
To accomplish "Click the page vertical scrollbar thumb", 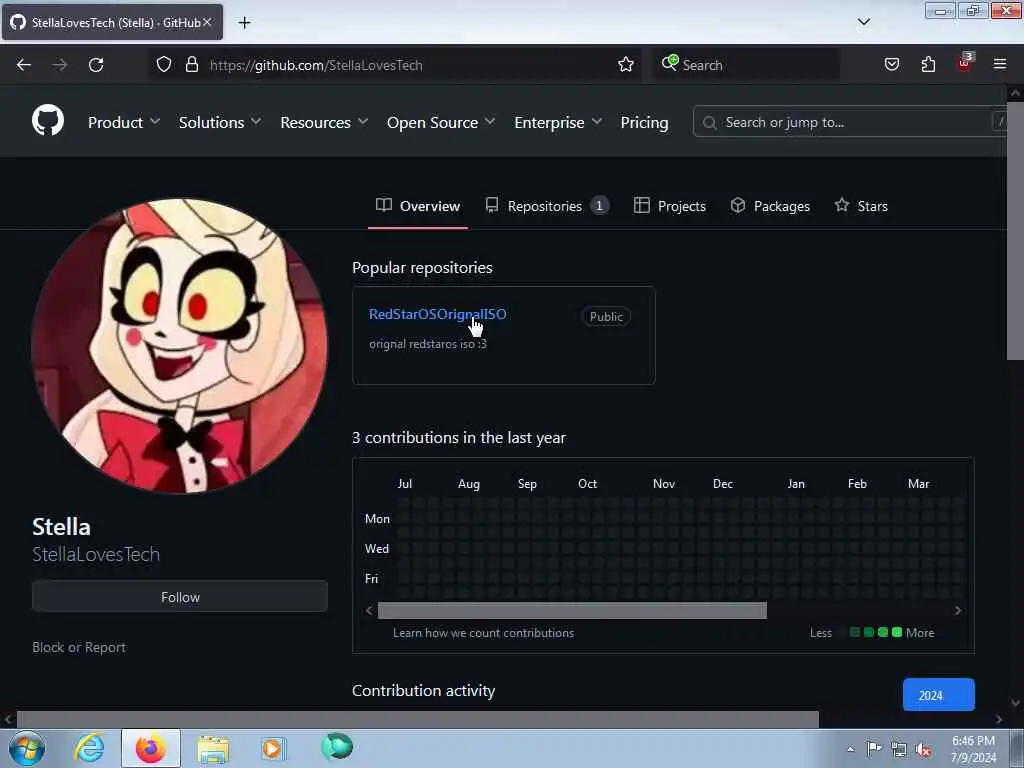I will (1015, 230).
